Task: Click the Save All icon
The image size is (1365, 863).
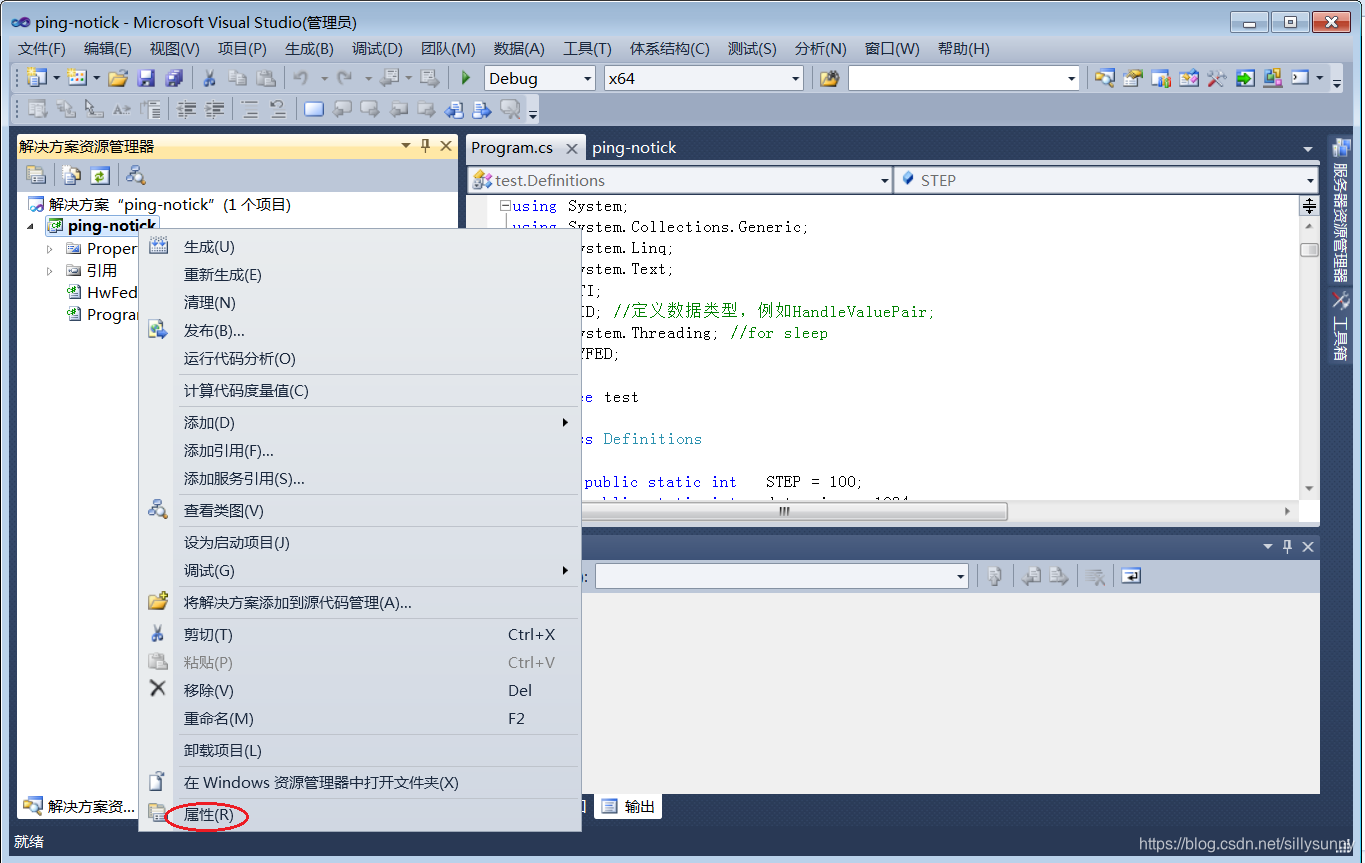Action: tap(174, 78)
